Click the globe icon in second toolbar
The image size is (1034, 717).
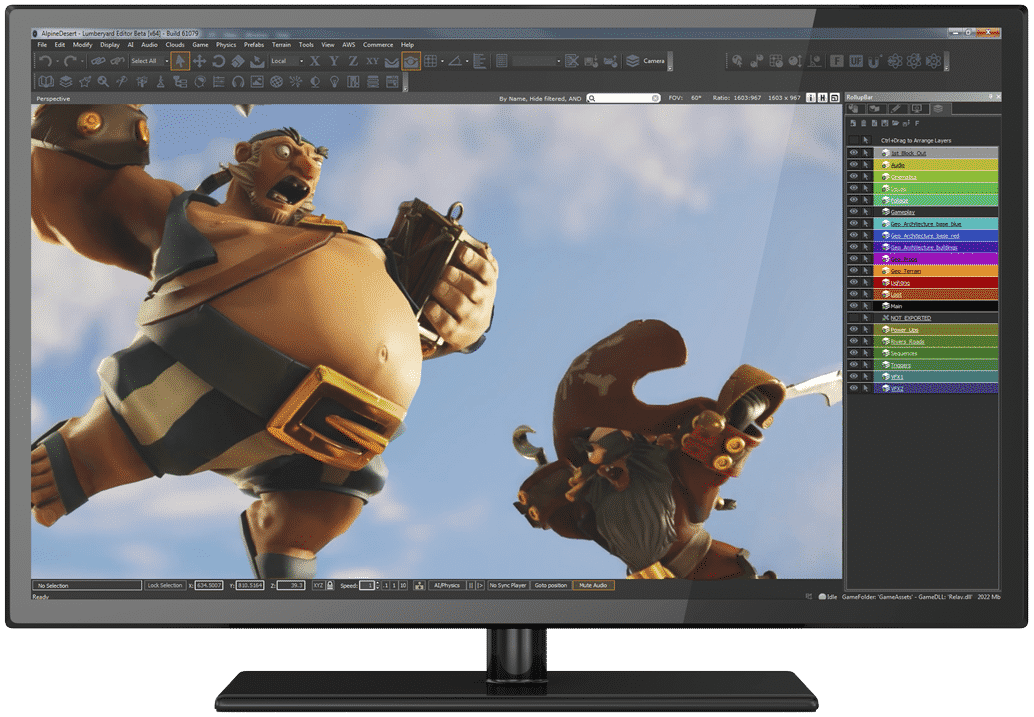(276, 82)
